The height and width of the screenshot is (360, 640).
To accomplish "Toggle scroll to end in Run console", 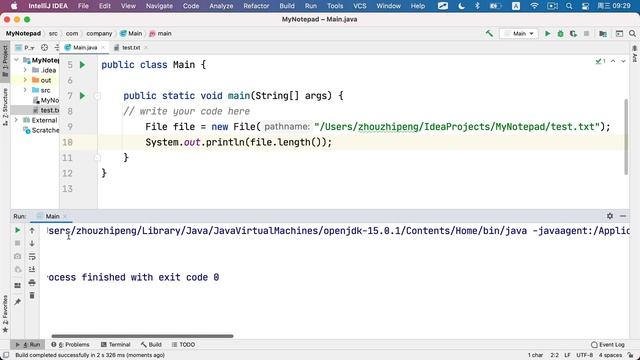I will [32, 269].
